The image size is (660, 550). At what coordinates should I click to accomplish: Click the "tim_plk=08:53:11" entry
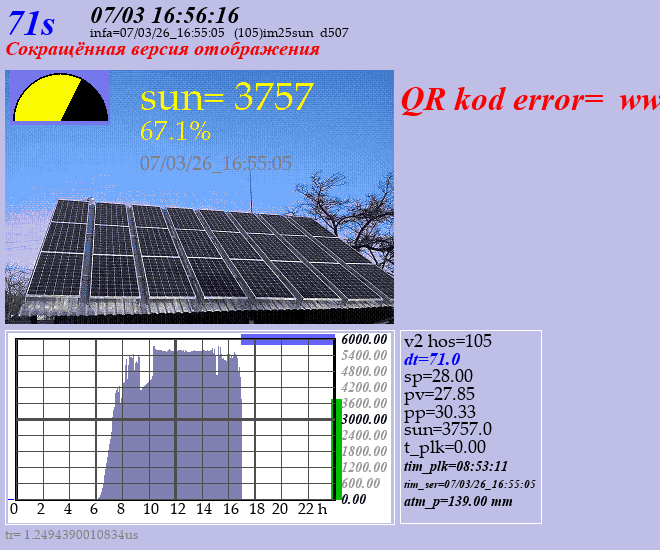pyautogui.click(x=456, y=466)
